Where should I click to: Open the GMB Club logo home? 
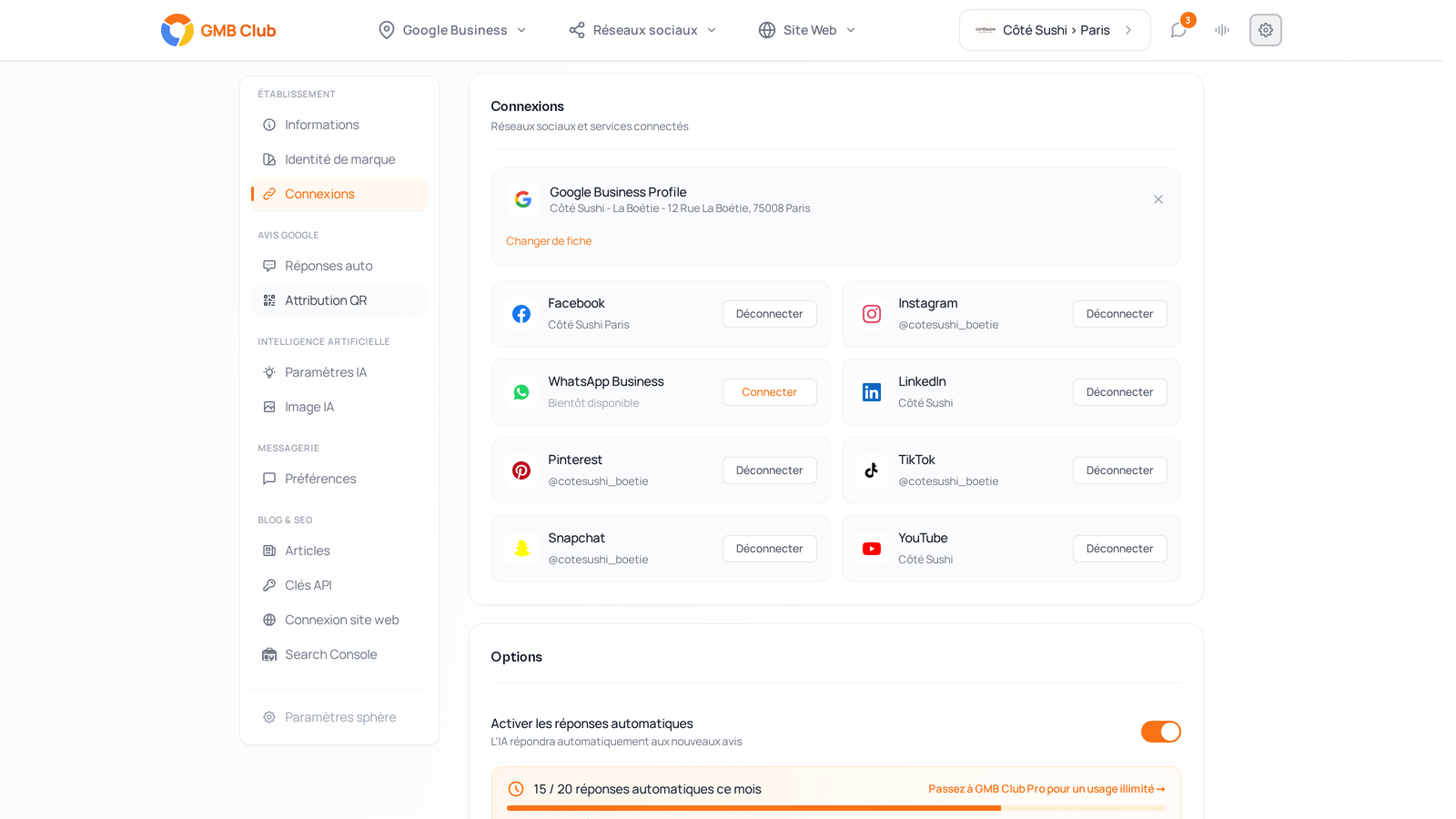click(x=218, y=30)
